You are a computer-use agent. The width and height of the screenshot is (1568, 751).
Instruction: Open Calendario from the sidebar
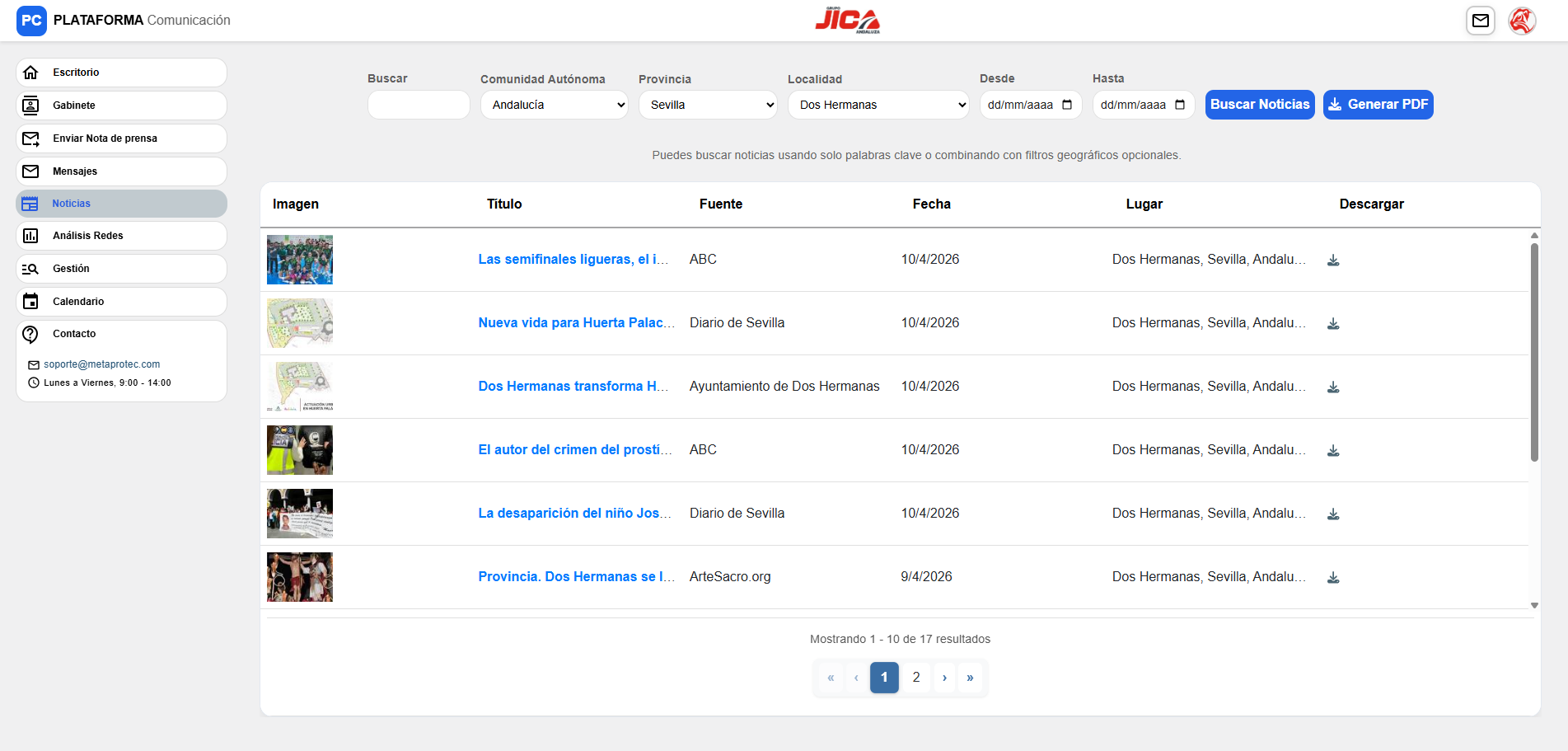click(121, 302)
